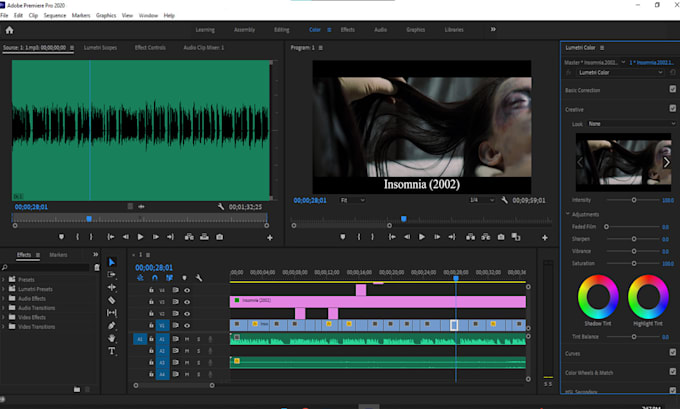The image size is (680, 409).
Task: Toggle Creative section checkbox
Action: coord(673,108)
